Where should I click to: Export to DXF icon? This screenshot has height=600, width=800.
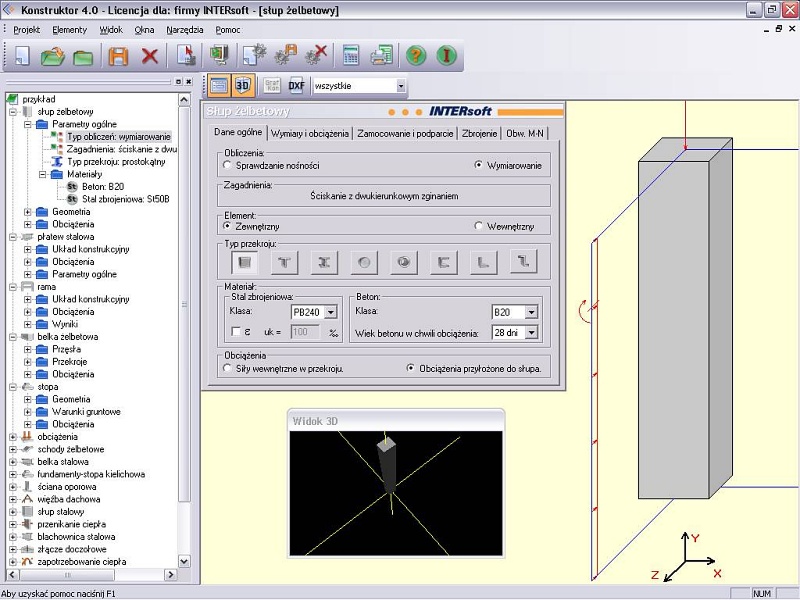296,86
